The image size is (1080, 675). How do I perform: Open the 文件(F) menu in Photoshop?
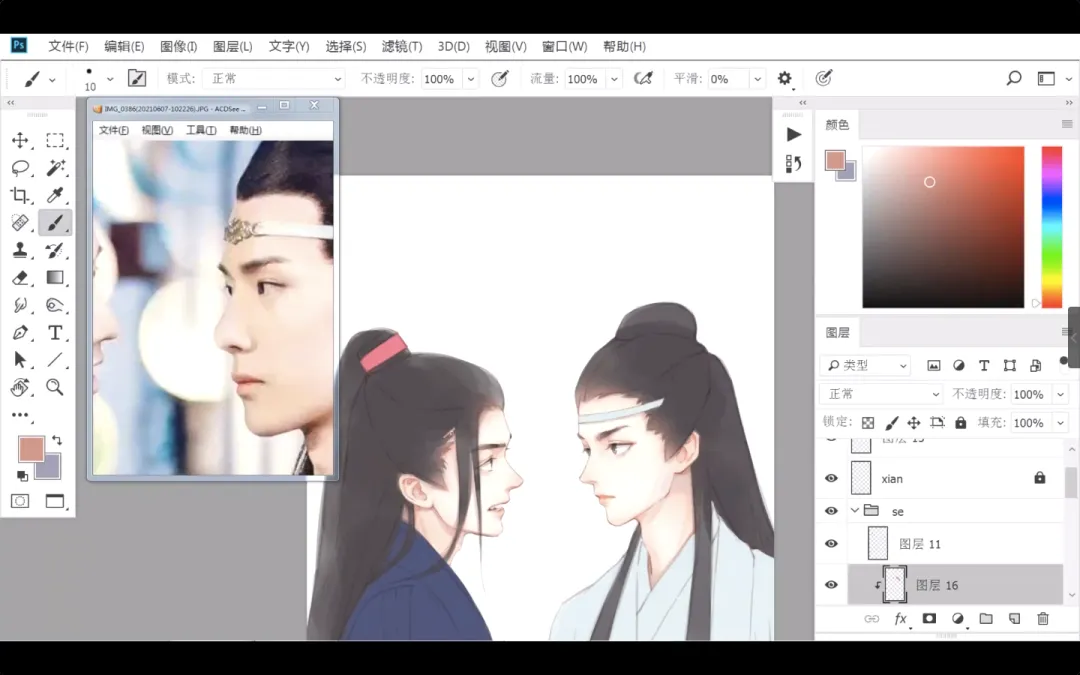pyautogui.click(x=68, y=46)
